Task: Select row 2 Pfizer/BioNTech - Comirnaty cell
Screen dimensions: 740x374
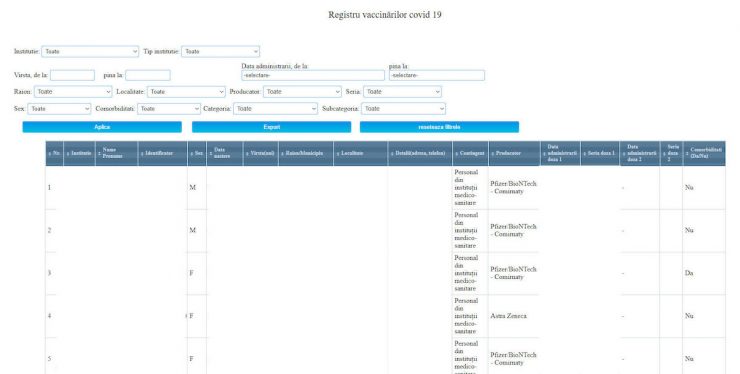Action: [513, 230]
